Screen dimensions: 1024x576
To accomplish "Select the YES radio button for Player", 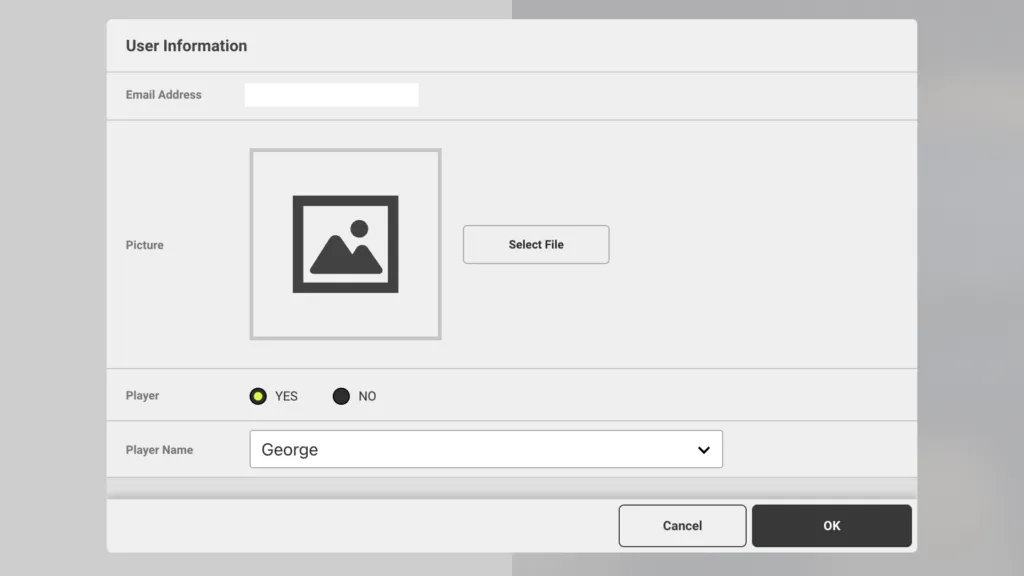I will (x=258, y=396).
